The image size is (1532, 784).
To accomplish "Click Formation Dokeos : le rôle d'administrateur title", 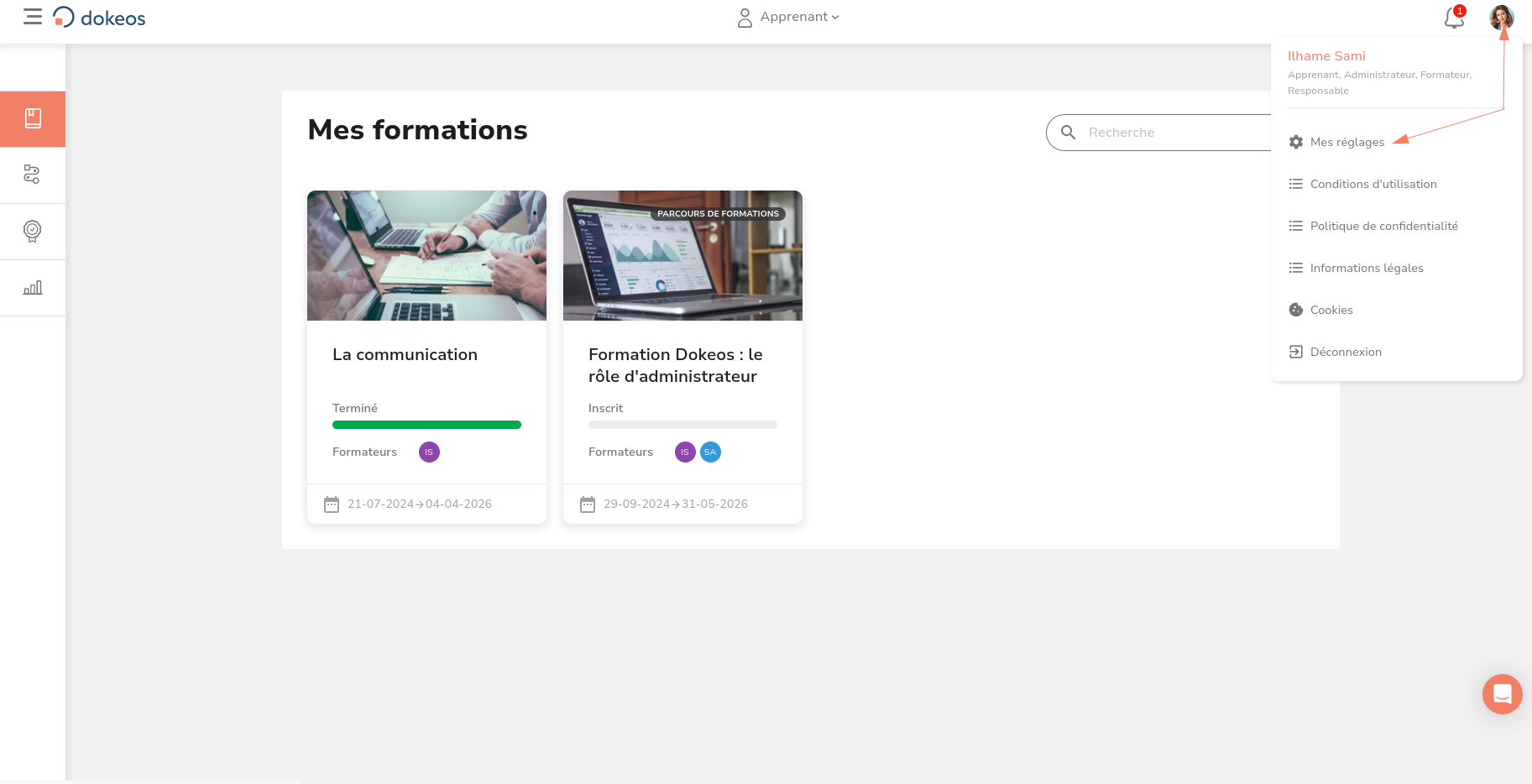I will 676,366.
